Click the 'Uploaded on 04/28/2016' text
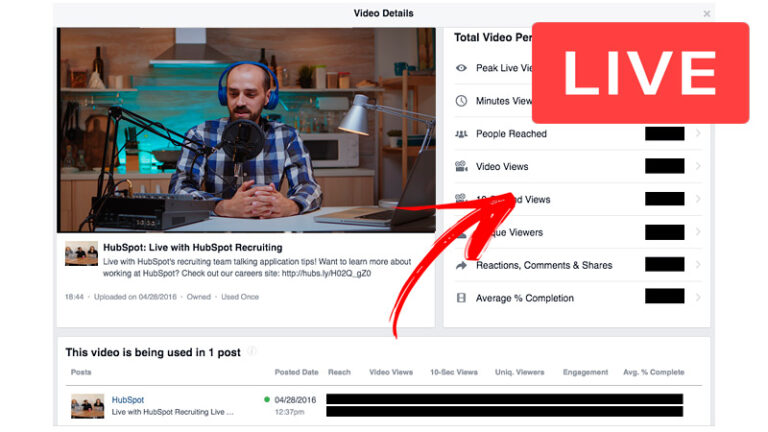768x432 pixels. pos(135,297)
